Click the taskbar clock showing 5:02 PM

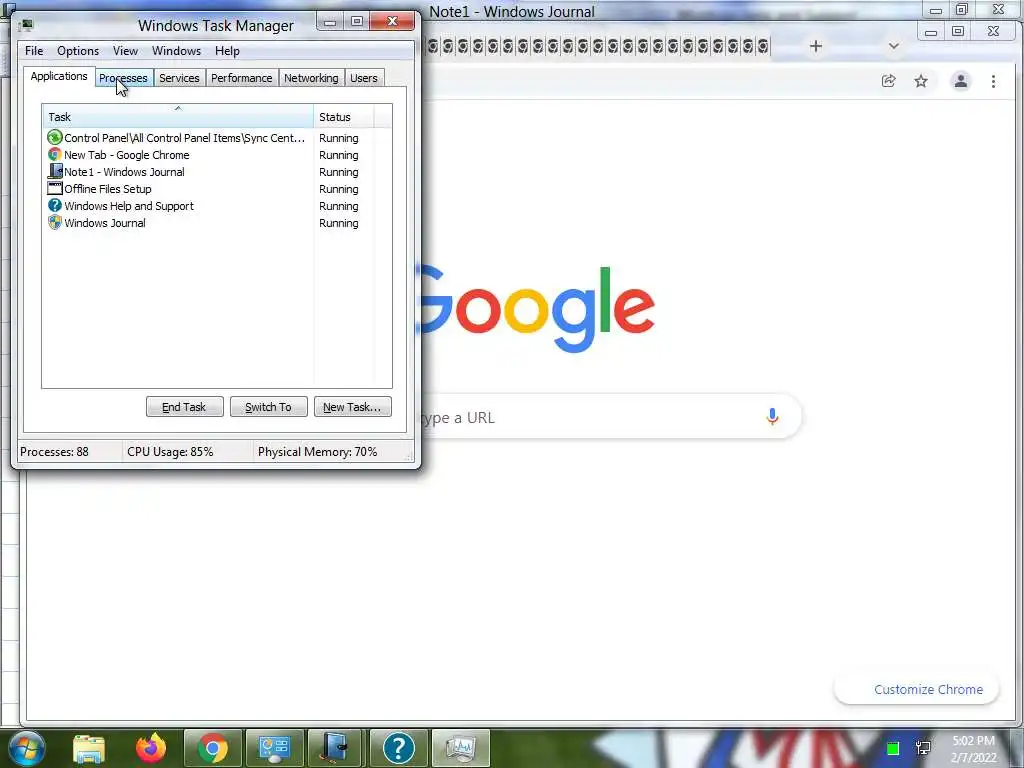click(x=974, y=749)
